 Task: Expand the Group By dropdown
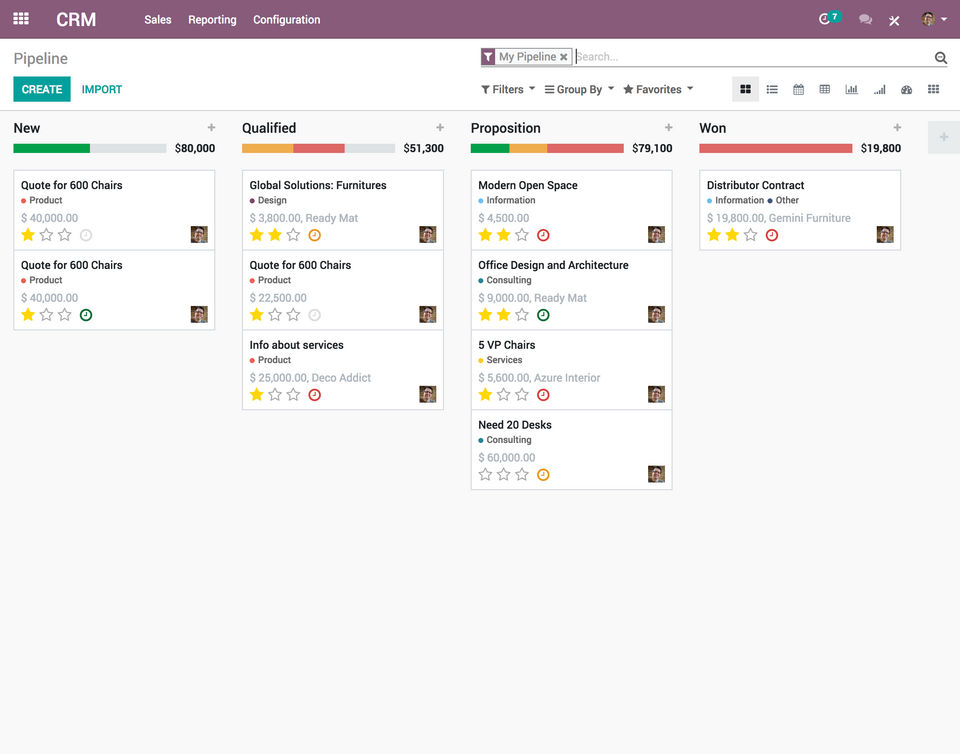[579, 89]
